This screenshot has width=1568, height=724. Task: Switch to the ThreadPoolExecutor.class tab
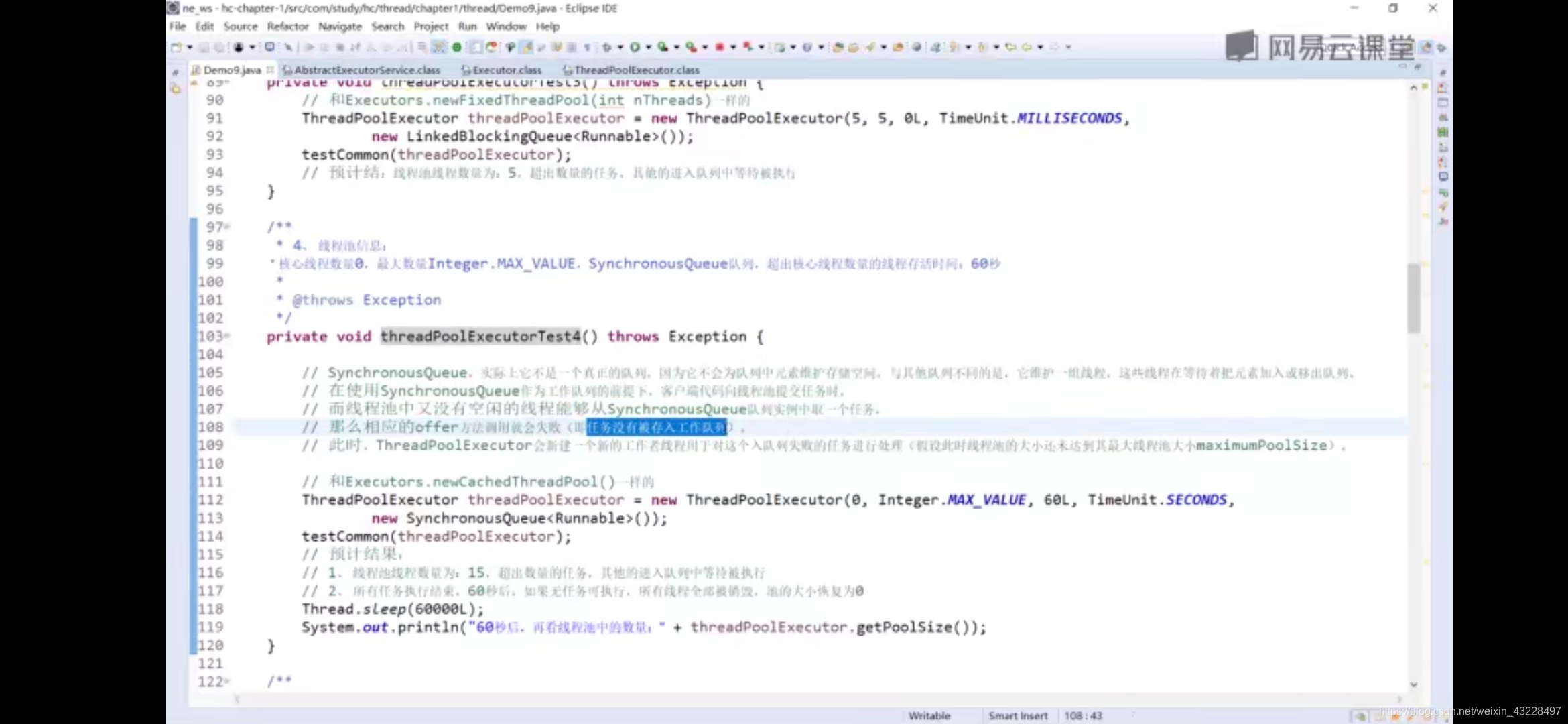pyautogui.click(x=631, y=70)
